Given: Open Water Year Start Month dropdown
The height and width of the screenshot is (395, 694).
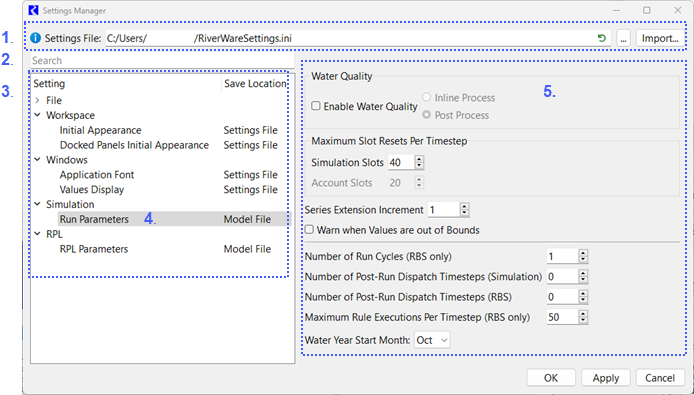Looking at the screenshot, I should click(x=432, y=340).
